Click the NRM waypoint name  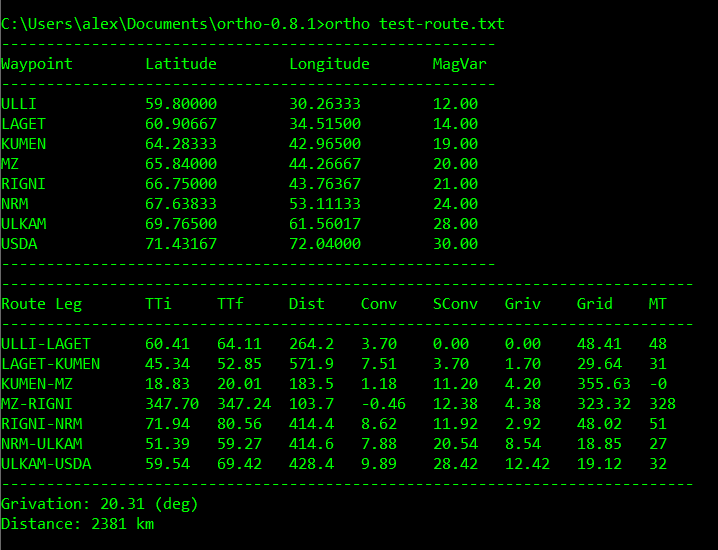pyautogui.click(x=15, y=204)
